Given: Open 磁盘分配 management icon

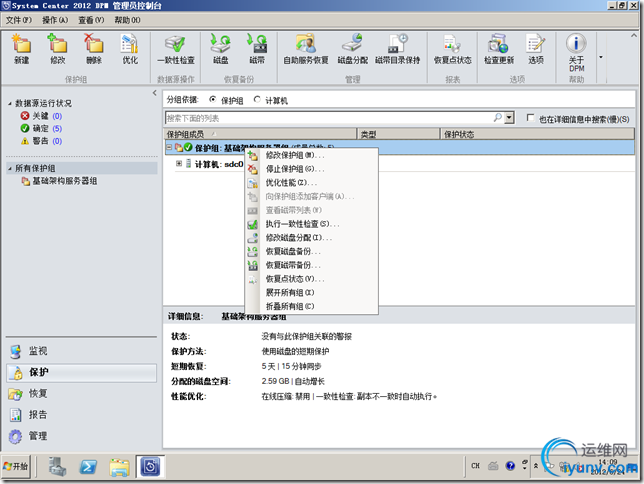Looking at the screenshot, I should coord(353,49).
